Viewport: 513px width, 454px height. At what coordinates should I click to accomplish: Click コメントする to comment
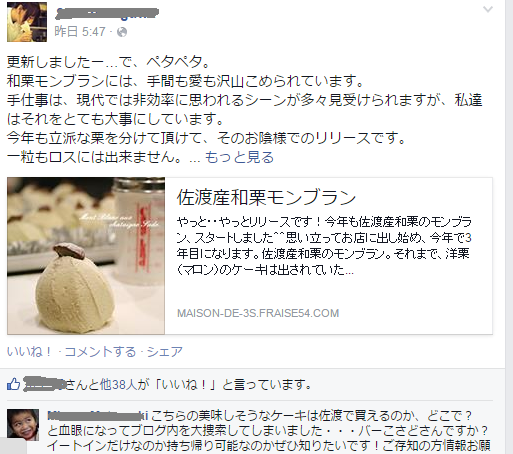coord(100,351)
